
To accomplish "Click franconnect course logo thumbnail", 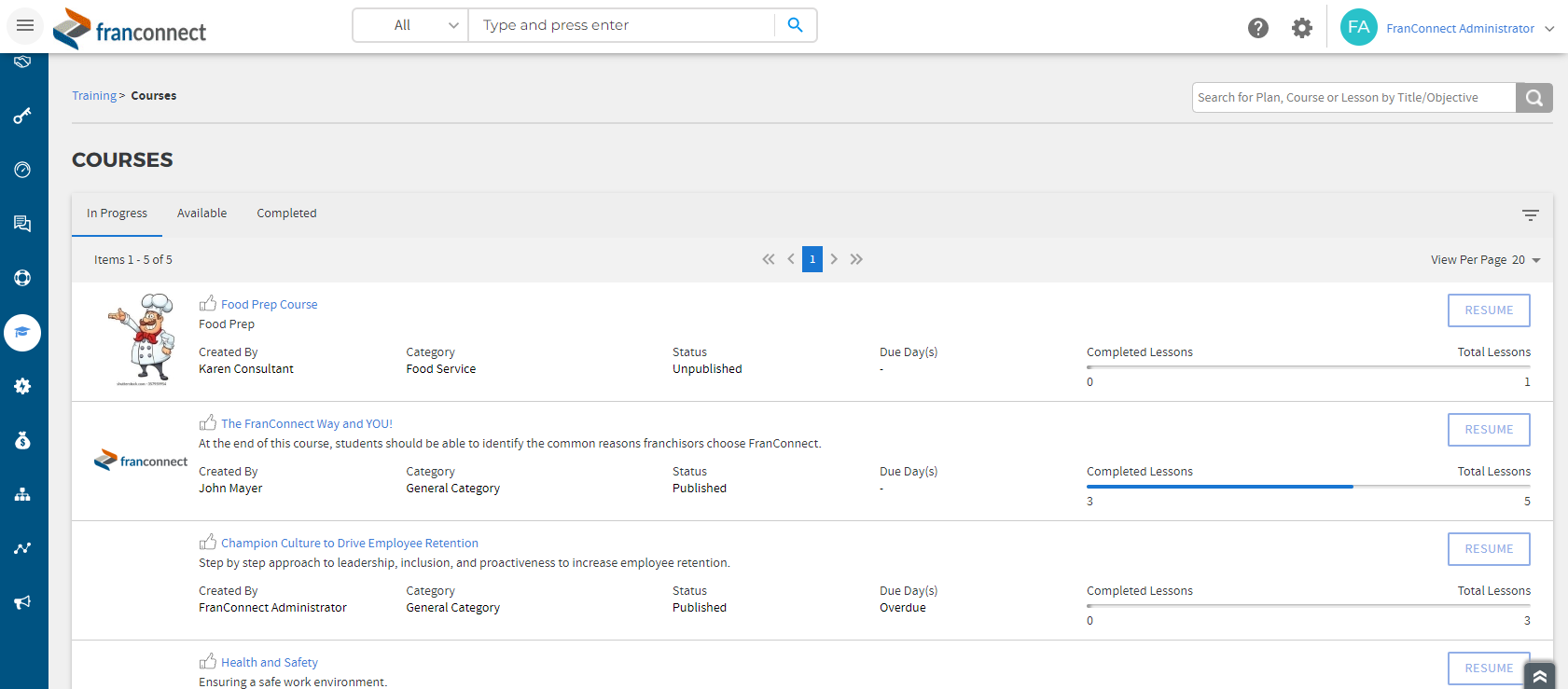I will click(x=141, y=461).
